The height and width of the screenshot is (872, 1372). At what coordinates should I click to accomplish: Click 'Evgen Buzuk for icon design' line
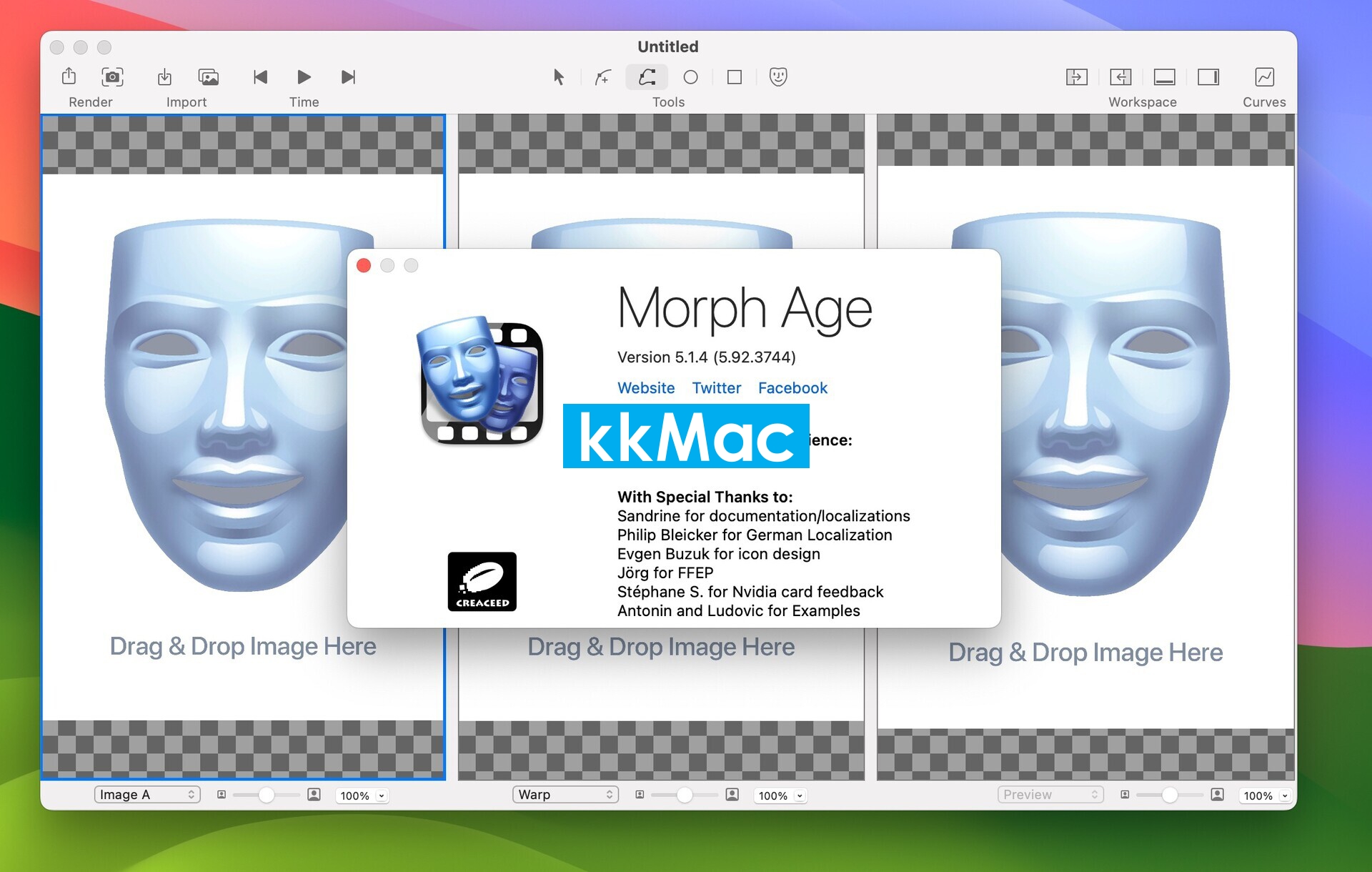point(719,554)
